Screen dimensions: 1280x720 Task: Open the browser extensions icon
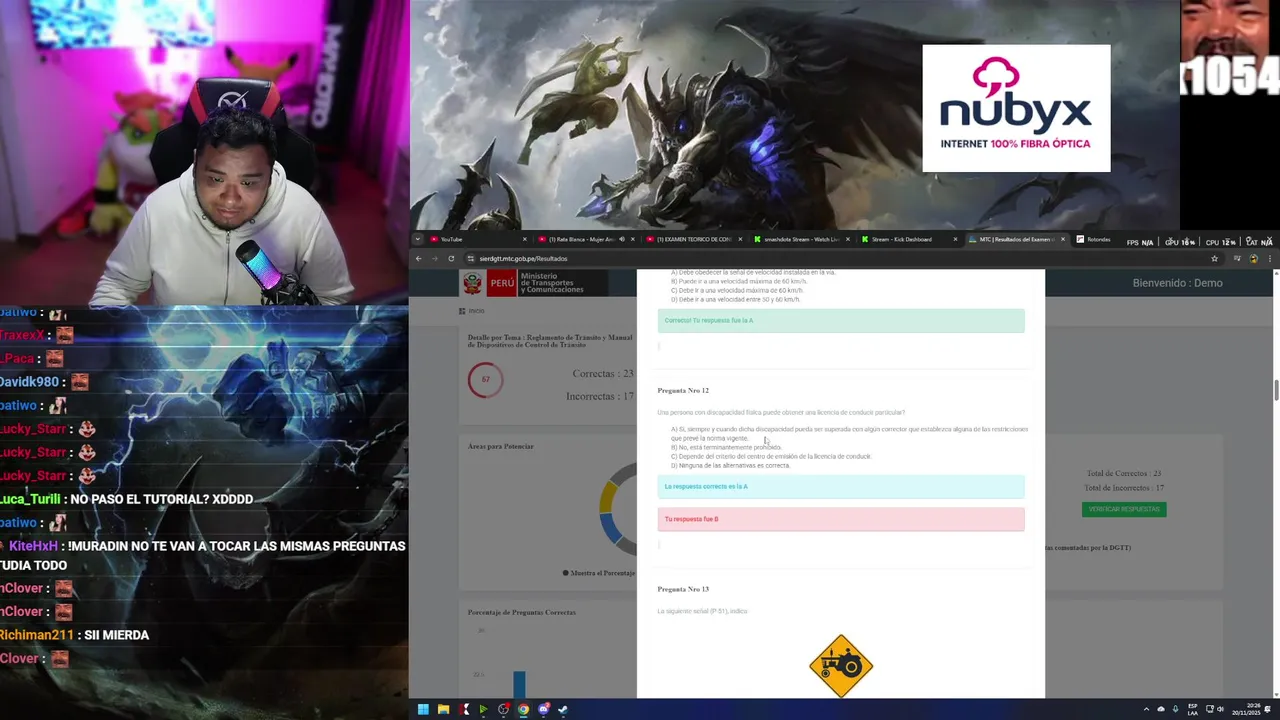coord(1237,258)
